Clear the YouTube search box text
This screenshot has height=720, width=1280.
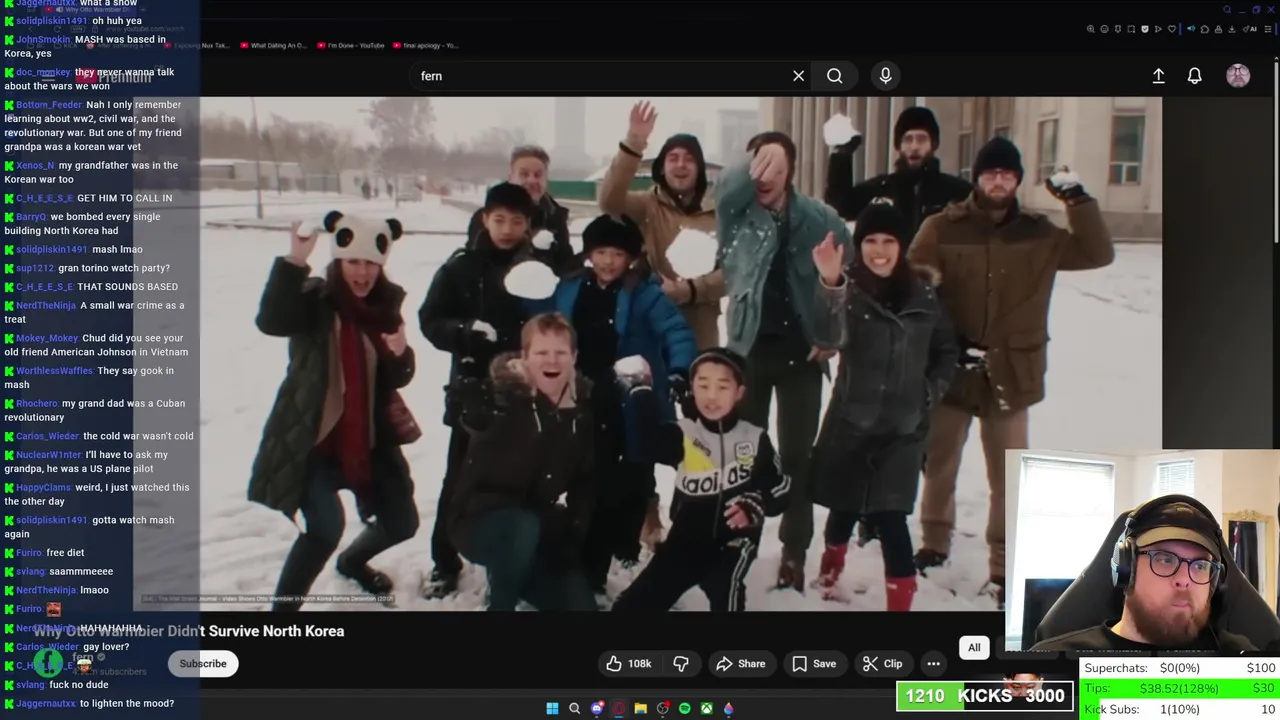pyautogui.click(x=798, y=76)
